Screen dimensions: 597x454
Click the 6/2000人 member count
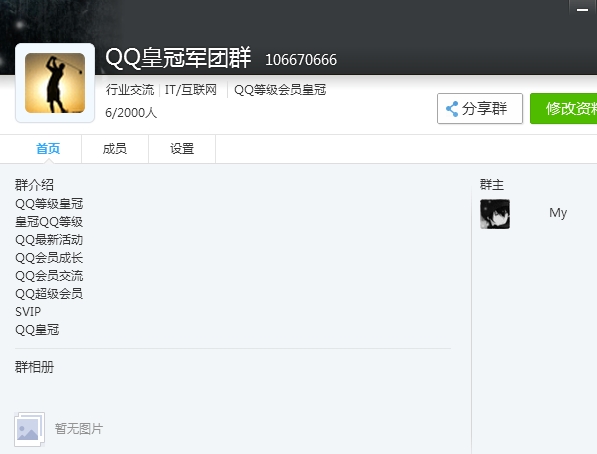[x=131, y=113]
